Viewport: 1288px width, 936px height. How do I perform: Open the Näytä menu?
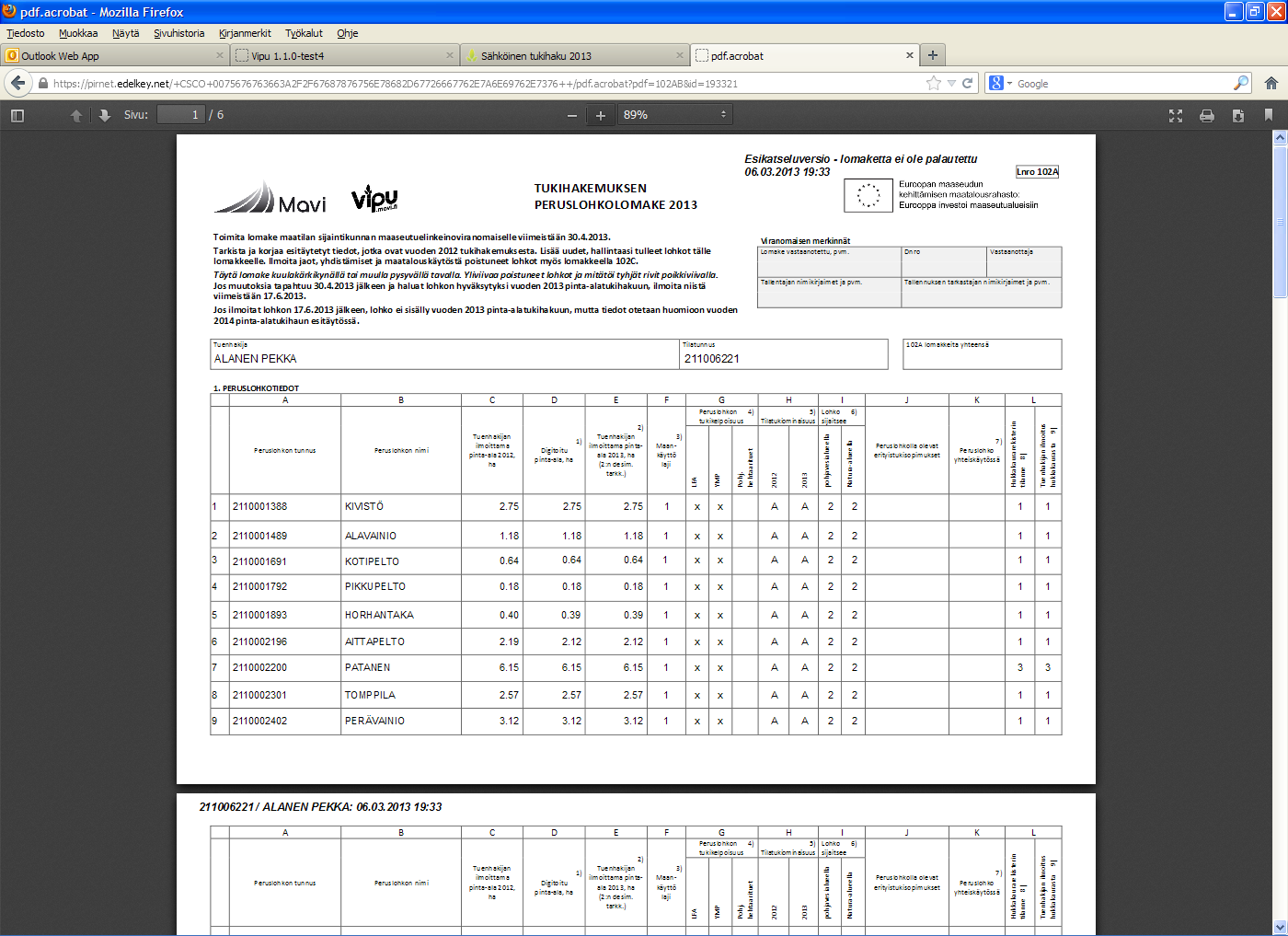(x=126, y=33)
